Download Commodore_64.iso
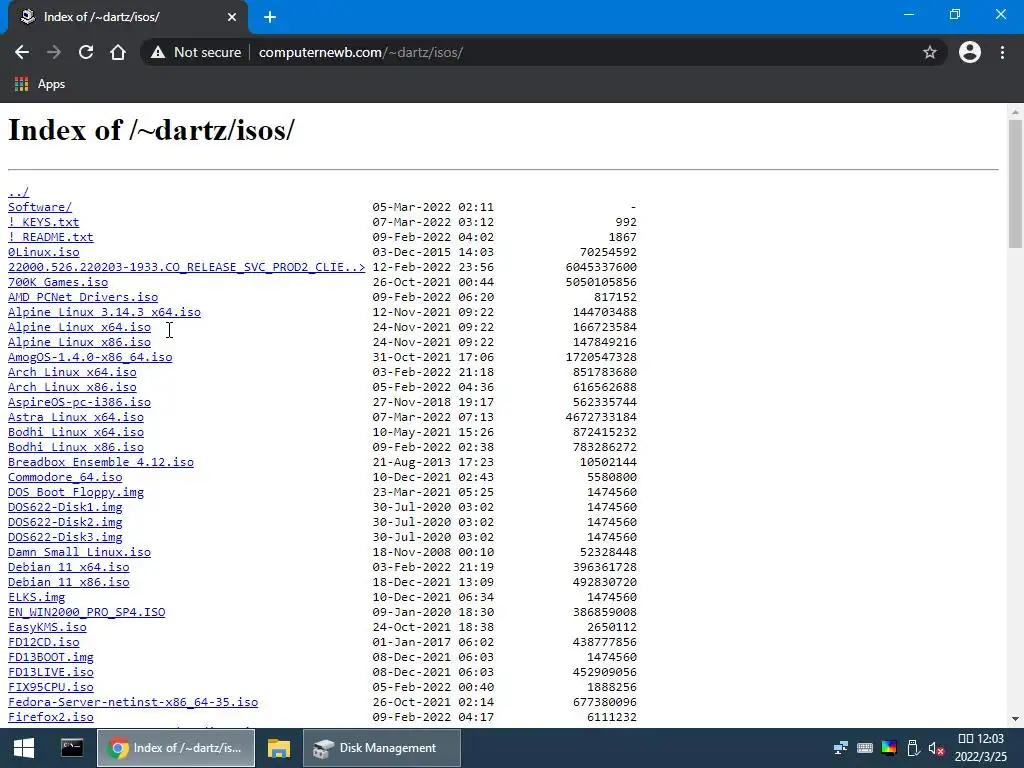 tap(65, 477)
